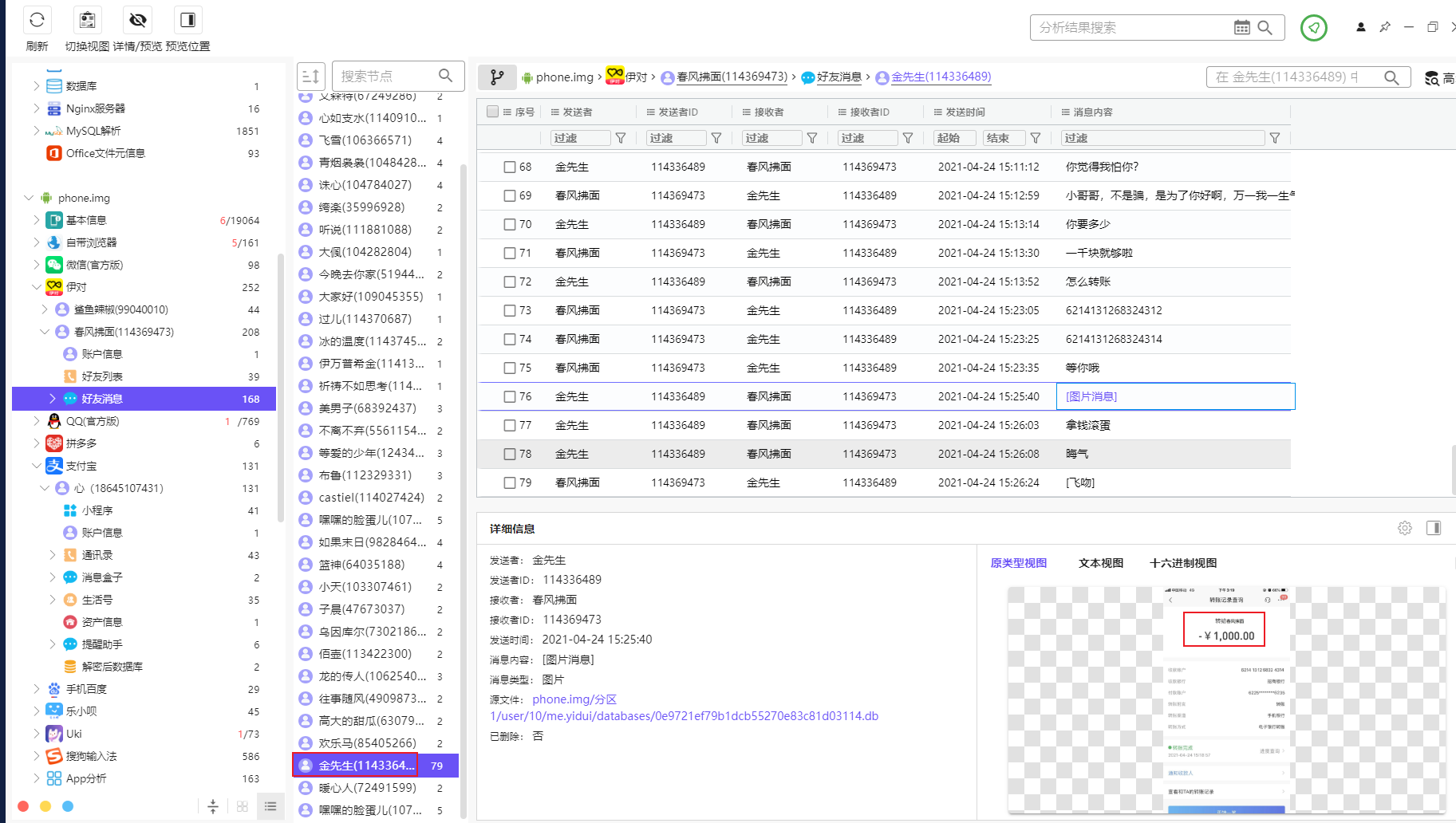
Task: Click the preview position icon
Action: pos(187,20)
